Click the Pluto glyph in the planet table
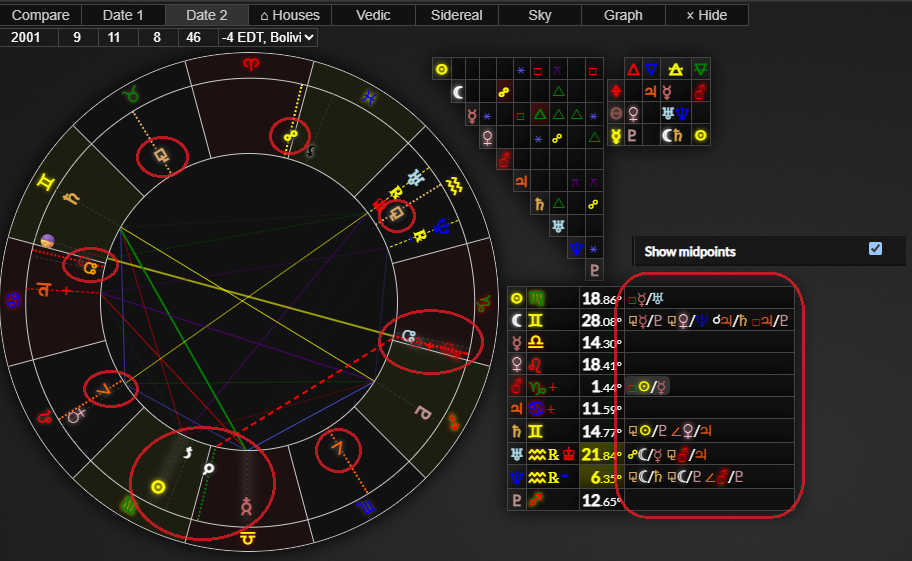The image size is (912, 561). pyautogui.click(x=517, y=500)
